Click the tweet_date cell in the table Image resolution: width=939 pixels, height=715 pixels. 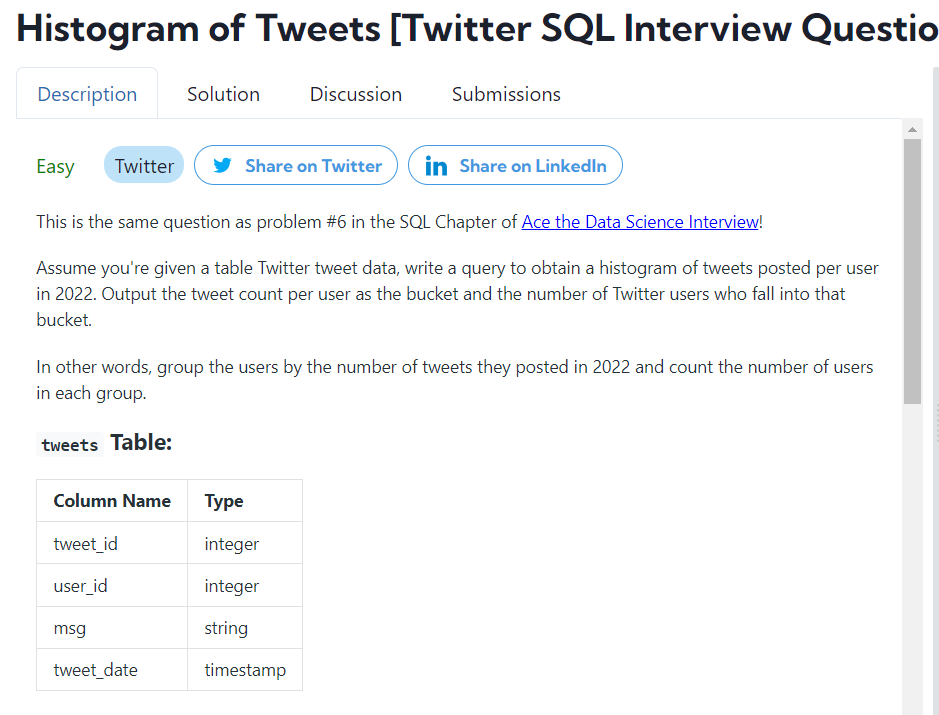[x=112, y=669]
